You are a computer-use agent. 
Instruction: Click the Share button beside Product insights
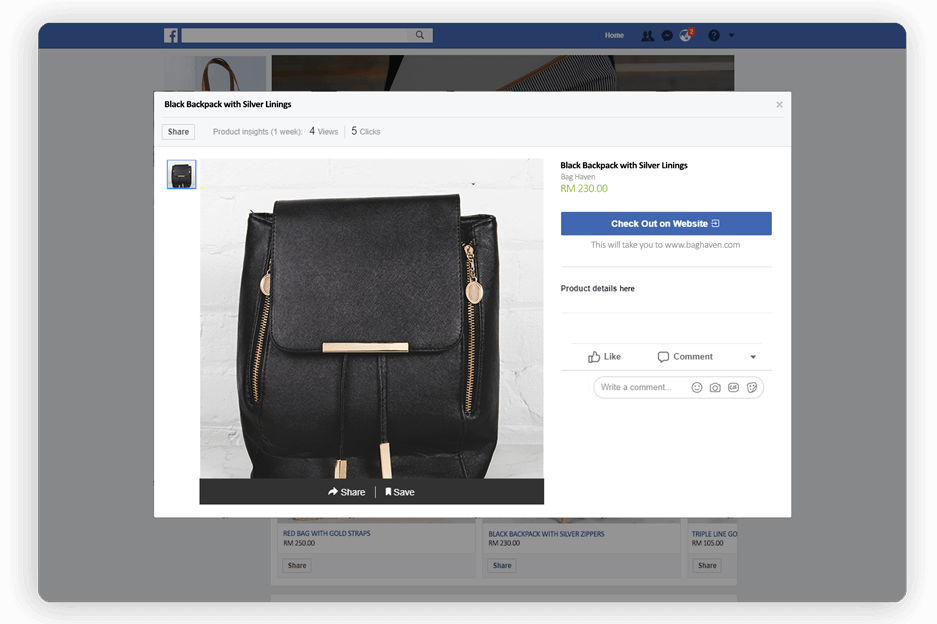pyautogui.click(x=178, y=131)
